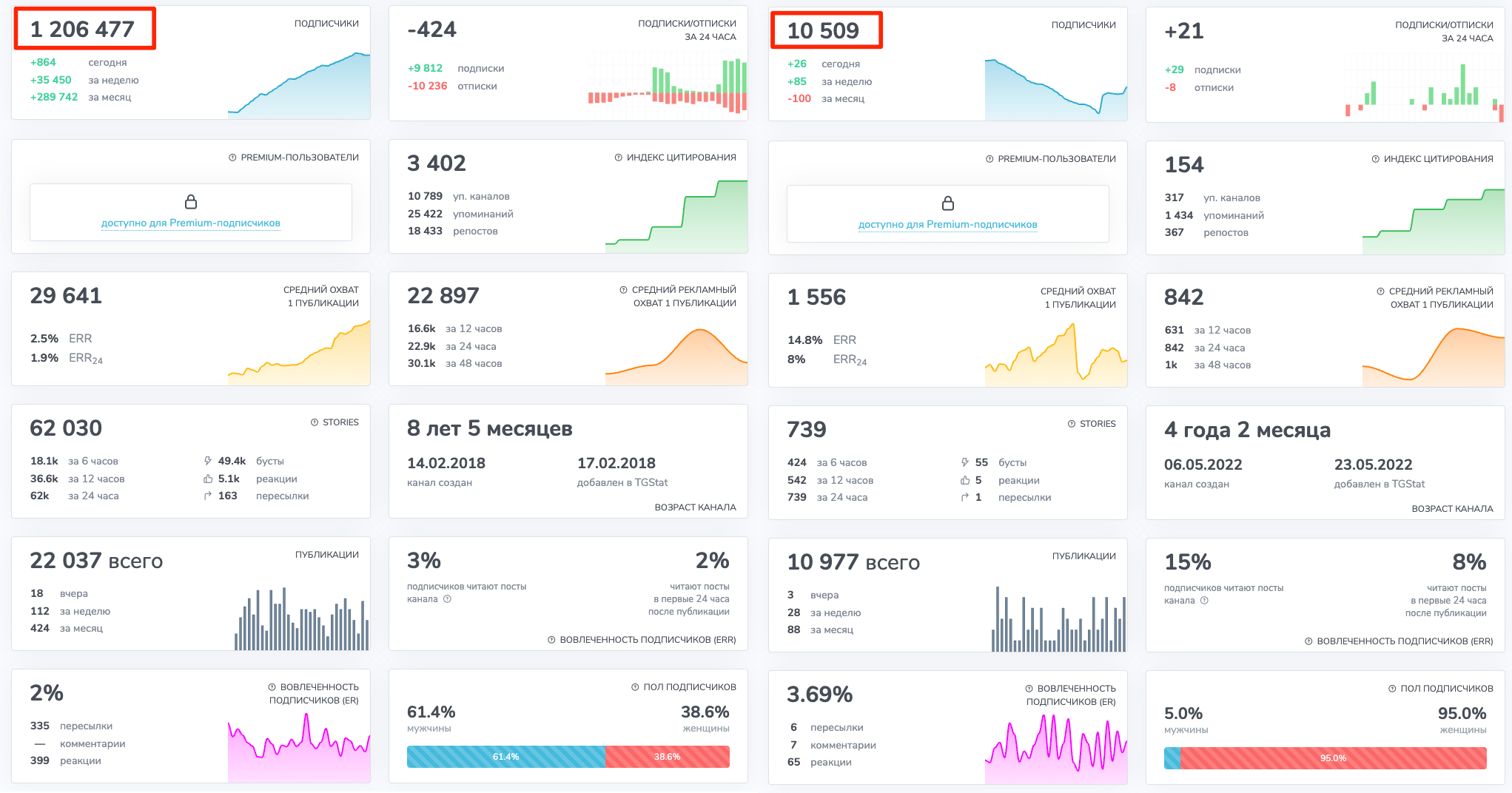Screen dimensions: 1512x793
Task: Click the weekly growth value +35 450
Action: point(51,80)
